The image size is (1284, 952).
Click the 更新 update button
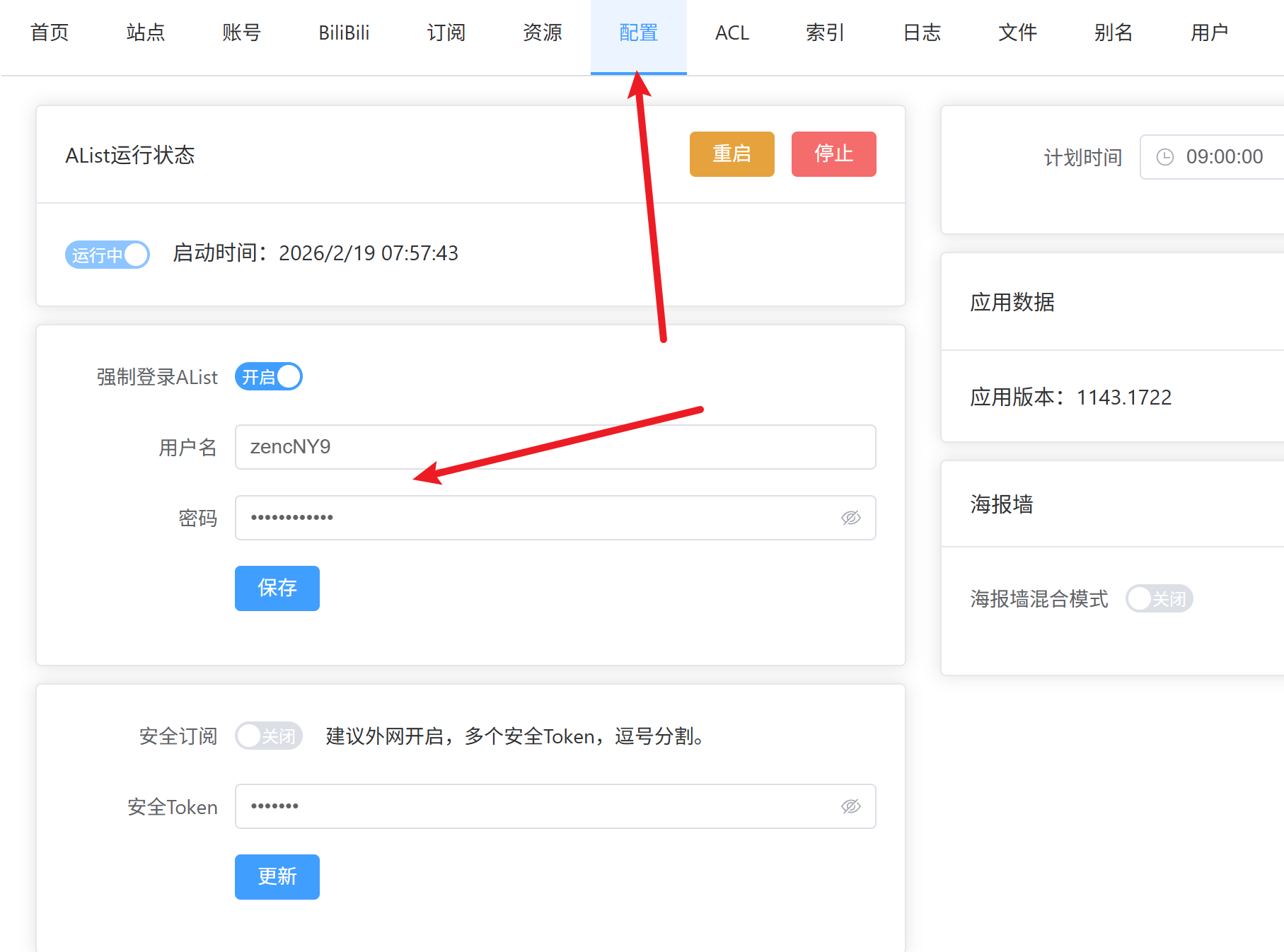pyautogui.click(x=277, y=877)
